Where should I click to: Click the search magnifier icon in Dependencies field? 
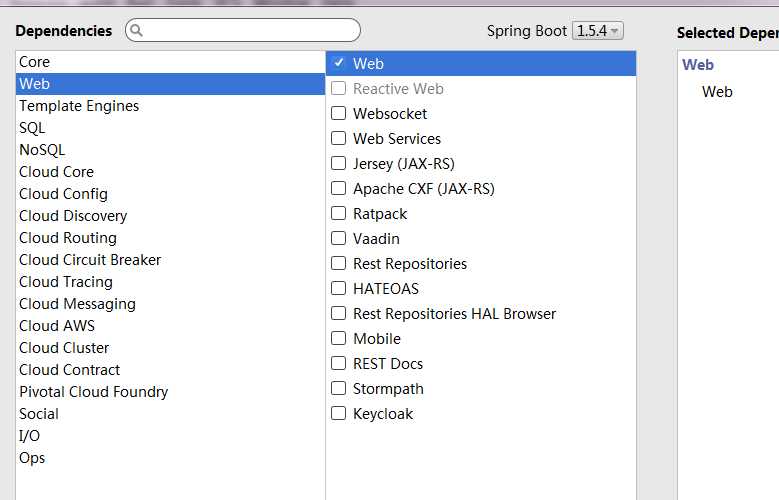coord(137,31)
